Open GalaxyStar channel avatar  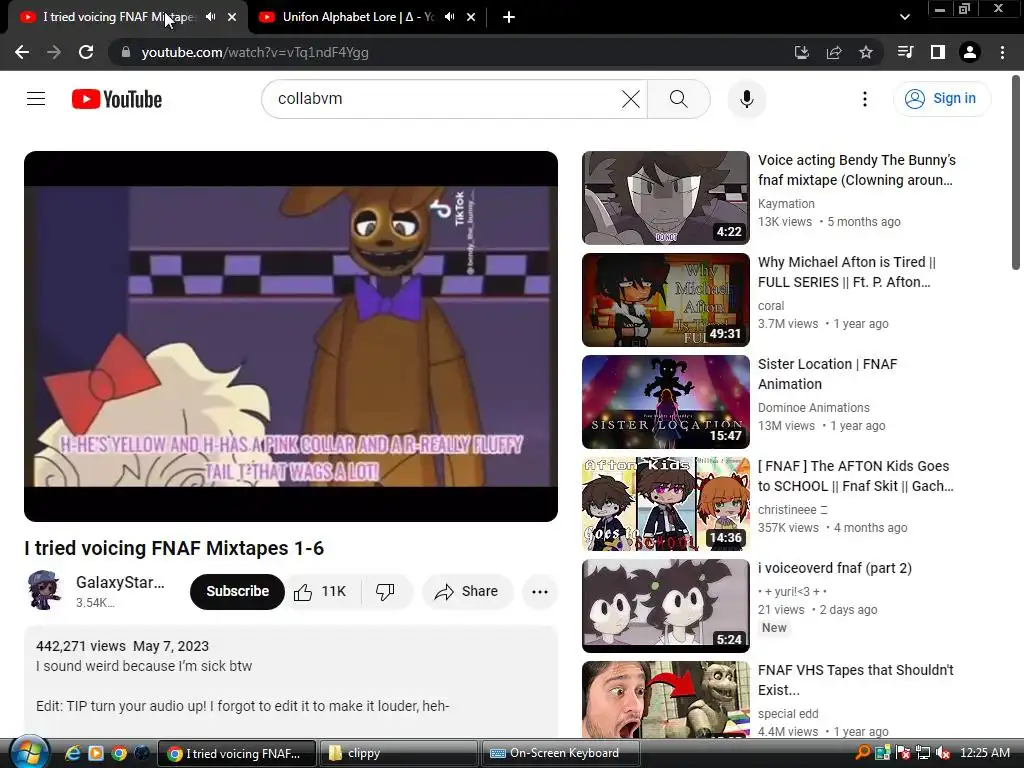click(44, 590)
